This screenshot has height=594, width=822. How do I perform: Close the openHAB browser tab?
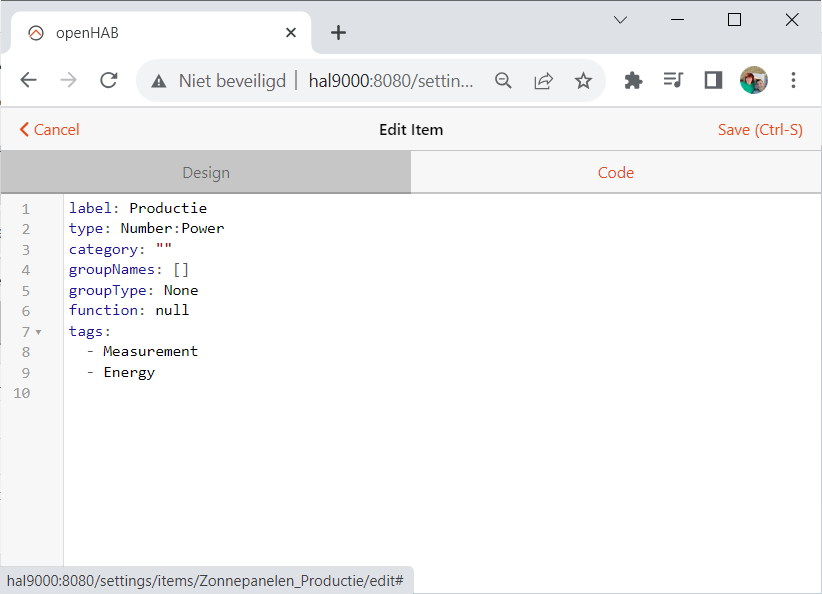click(x=291, y=33)
